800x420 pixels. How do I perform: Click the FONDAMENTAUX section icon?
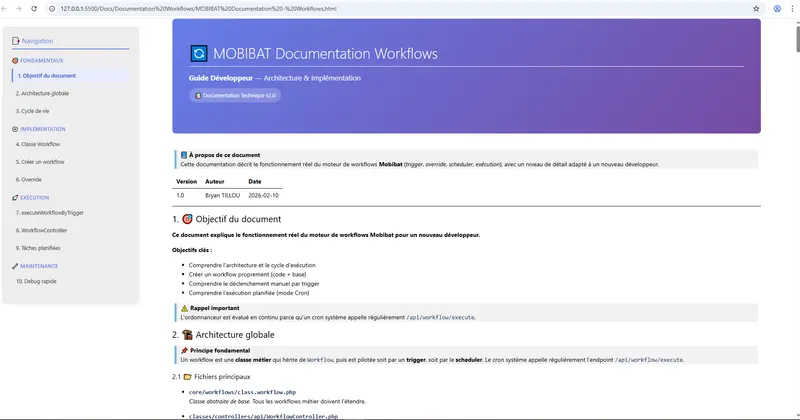[x=15, y=60]
